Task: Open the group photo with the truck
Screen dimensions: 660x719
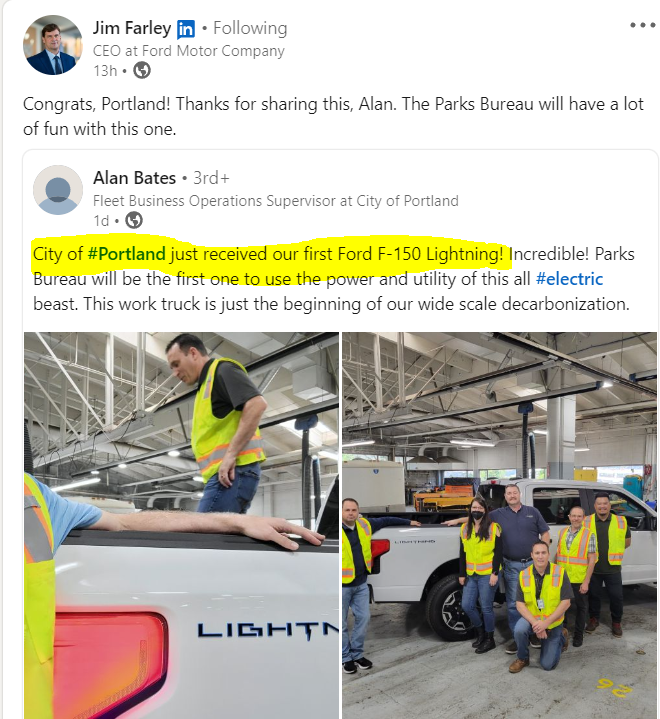Action: tap(499, 525)
